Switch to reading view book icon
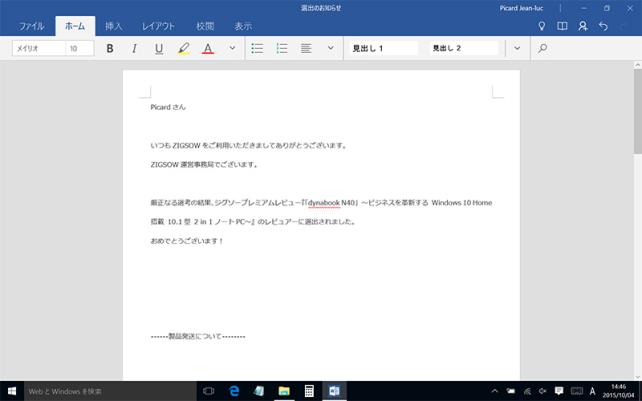The image size is (642, 401). (562, 26)
